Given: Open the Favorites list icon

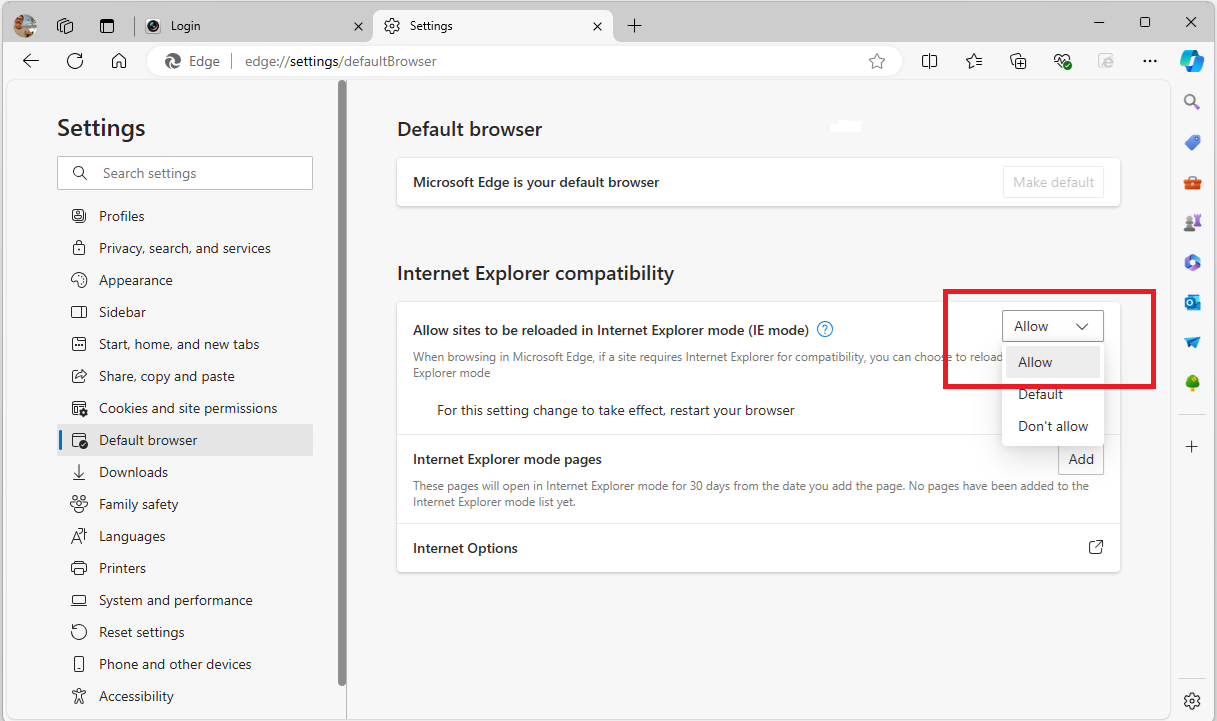Looking at the screenshot, I should tap(974, 61).
